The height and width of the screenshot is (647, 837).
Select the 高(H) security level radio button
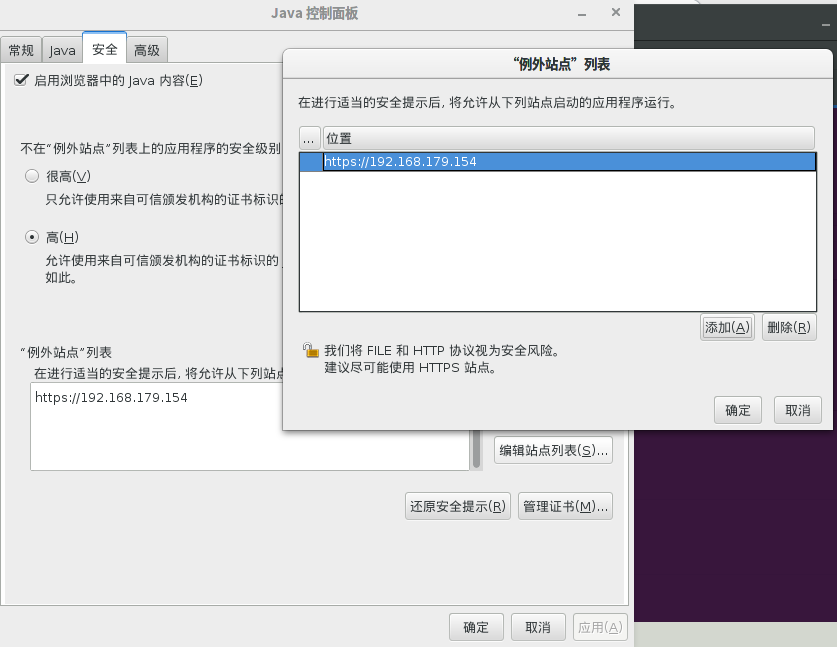(x=32, y=236)
